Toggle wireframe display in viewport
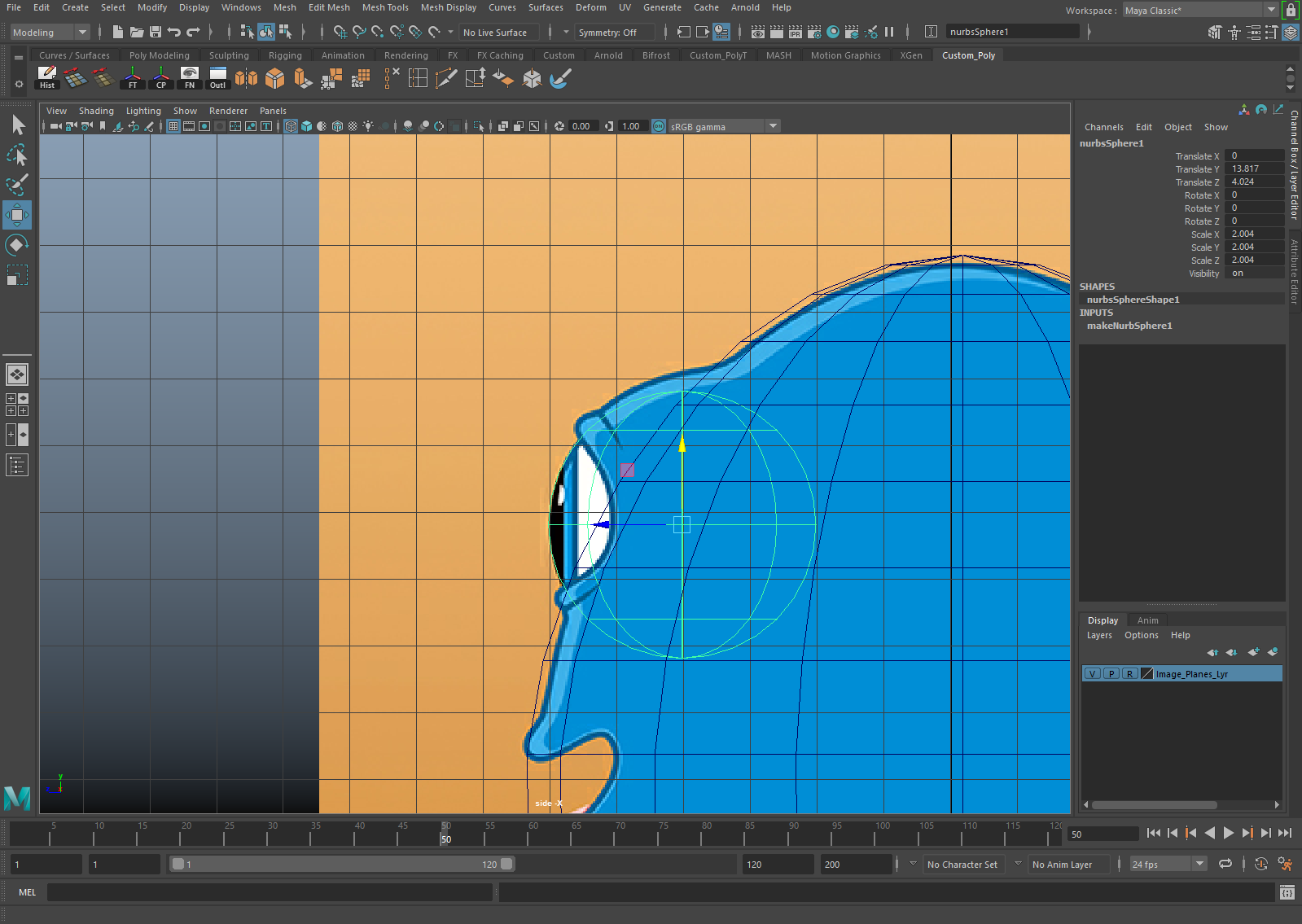This screenshot has height=924, width=1302. [x=291, y=126]
